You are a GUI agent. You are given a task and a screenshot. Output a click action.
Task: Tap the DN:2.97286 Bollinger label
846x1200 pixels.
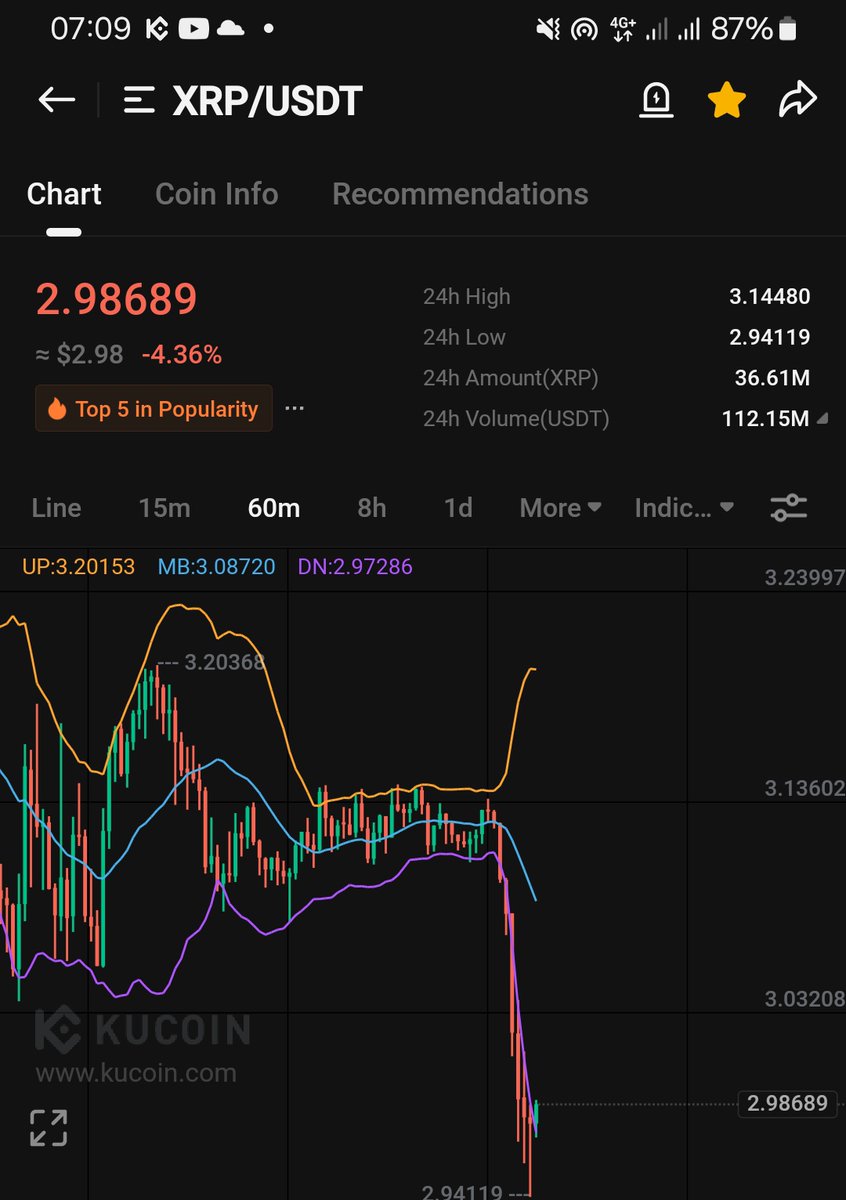pyautogui.click(x=355, y=567)
